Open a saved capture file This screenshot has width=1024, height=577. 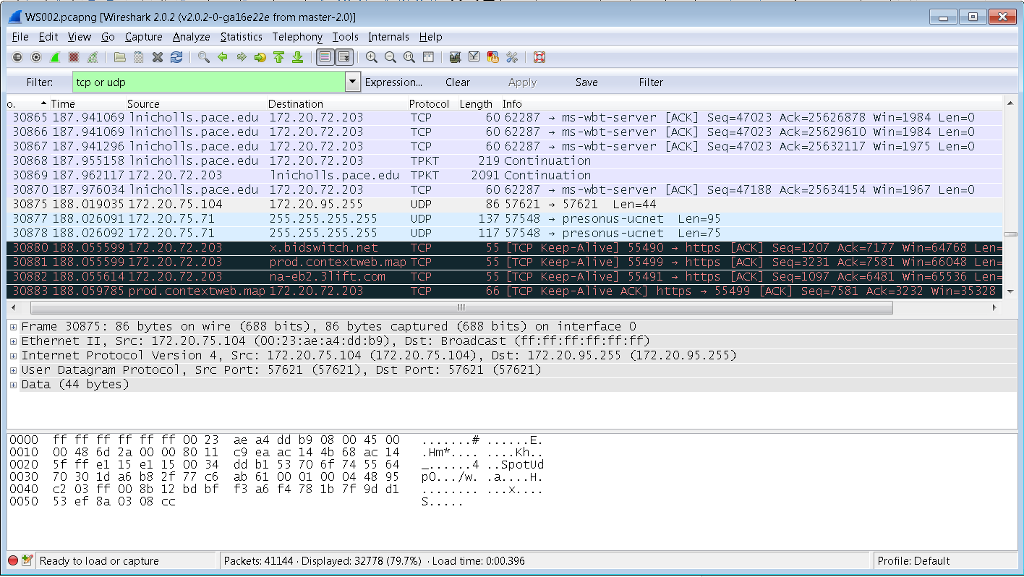point(118,57)
